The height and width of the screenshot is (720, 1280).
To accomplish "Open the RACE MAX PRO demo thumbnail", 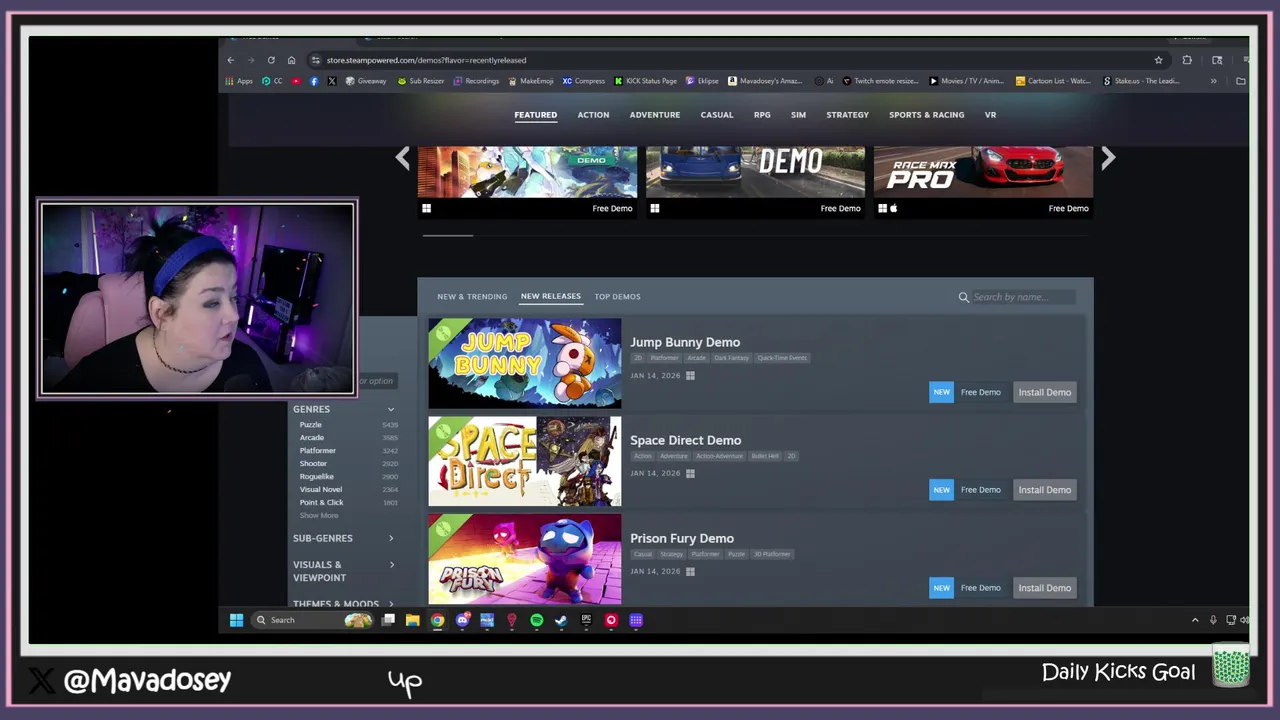I will point(983,172).
